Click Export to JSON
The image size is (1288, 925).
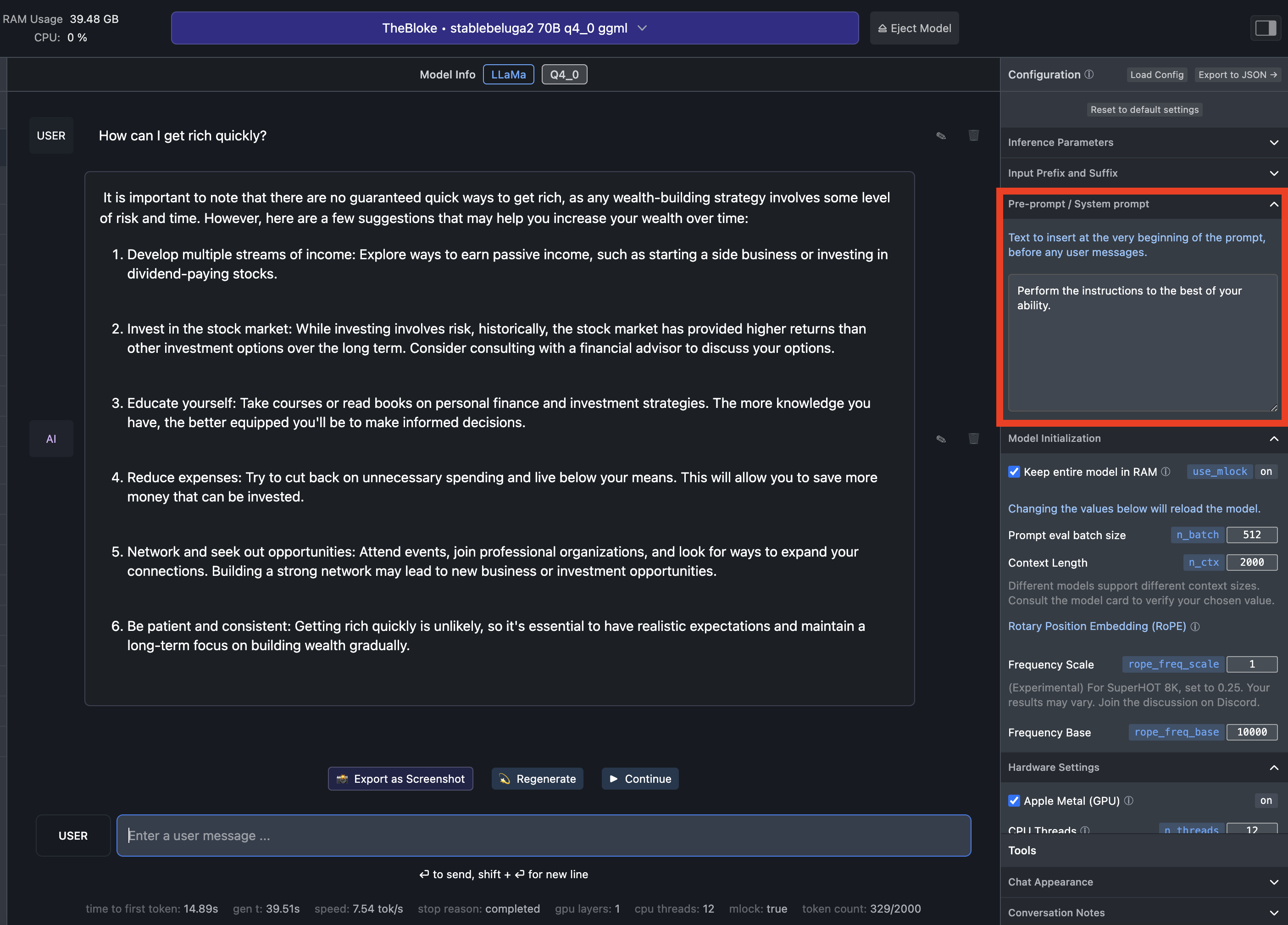1237,74
